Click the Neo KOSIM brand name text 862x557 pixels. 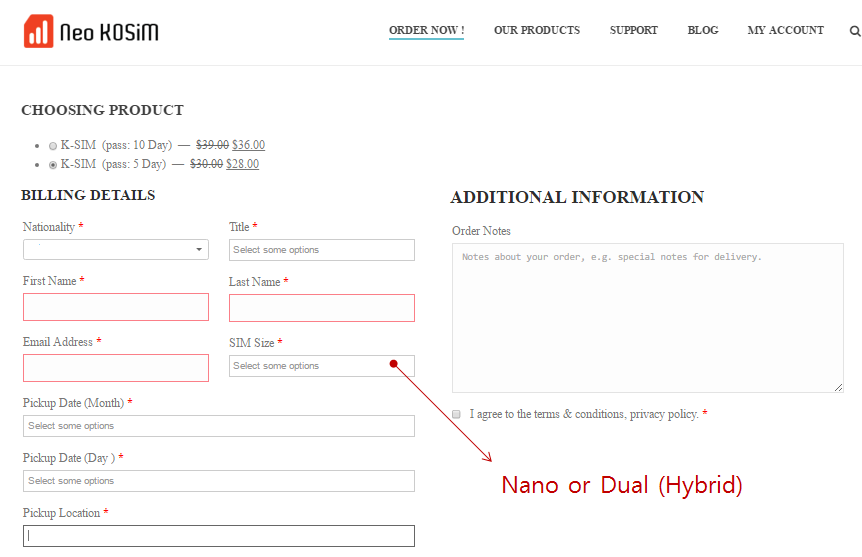[x=109, y=32]
